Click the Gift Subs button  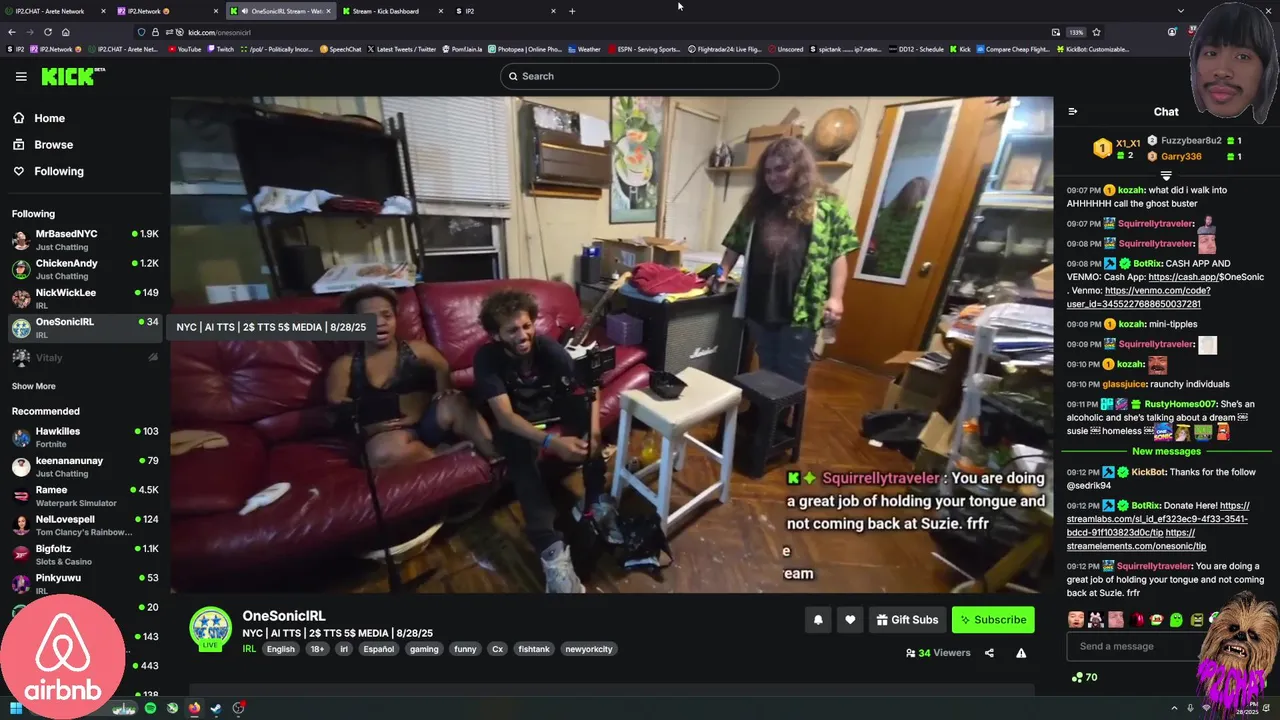pyautogui.click(x=907, y=620)
